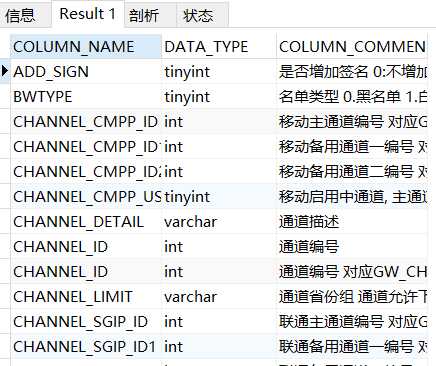Select the tinyint cell in the 移动启用中通道 row

pos(219,197)
